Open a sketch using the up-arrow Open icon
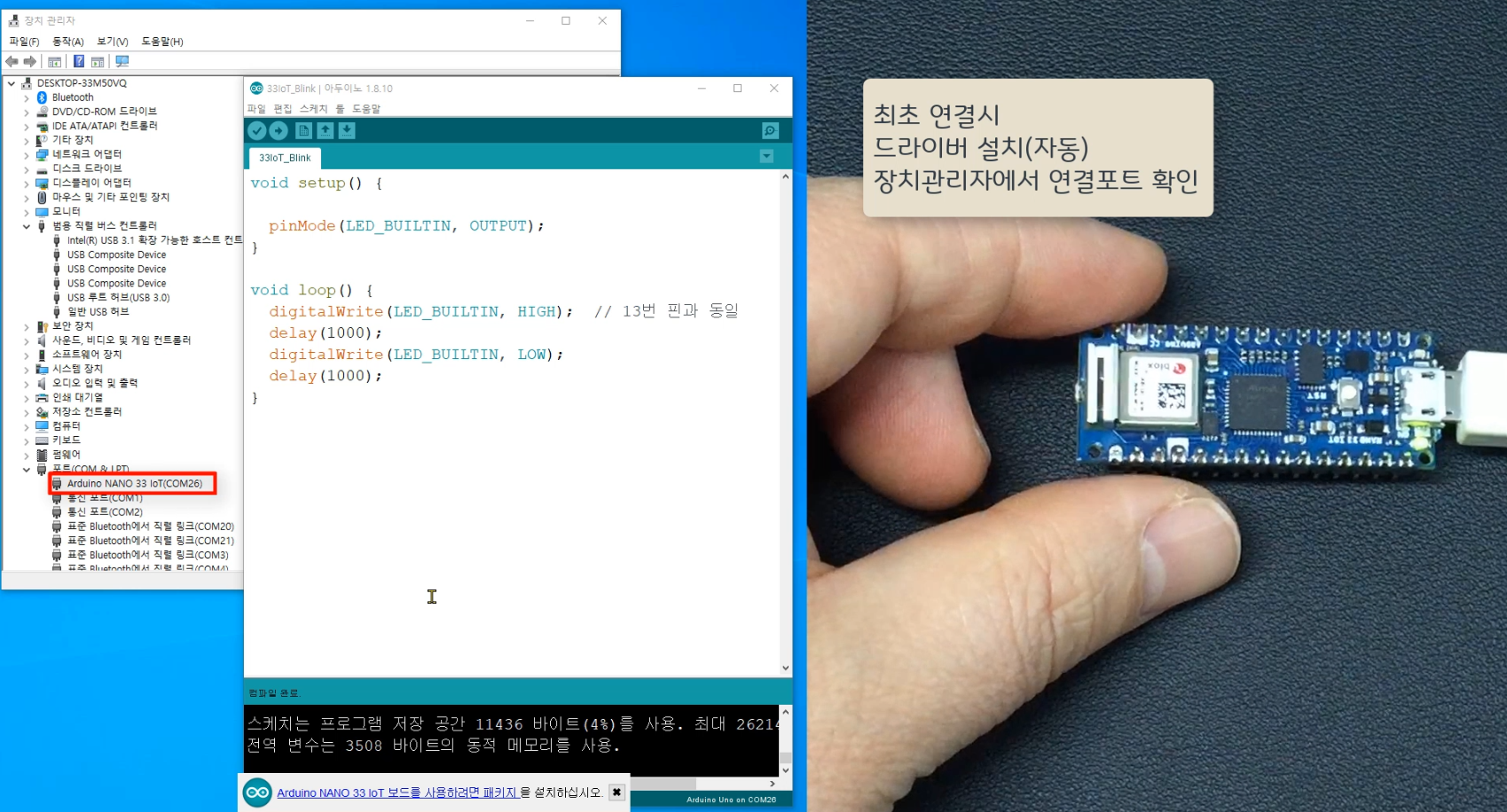1507x812 pixels. click(326, 130)
